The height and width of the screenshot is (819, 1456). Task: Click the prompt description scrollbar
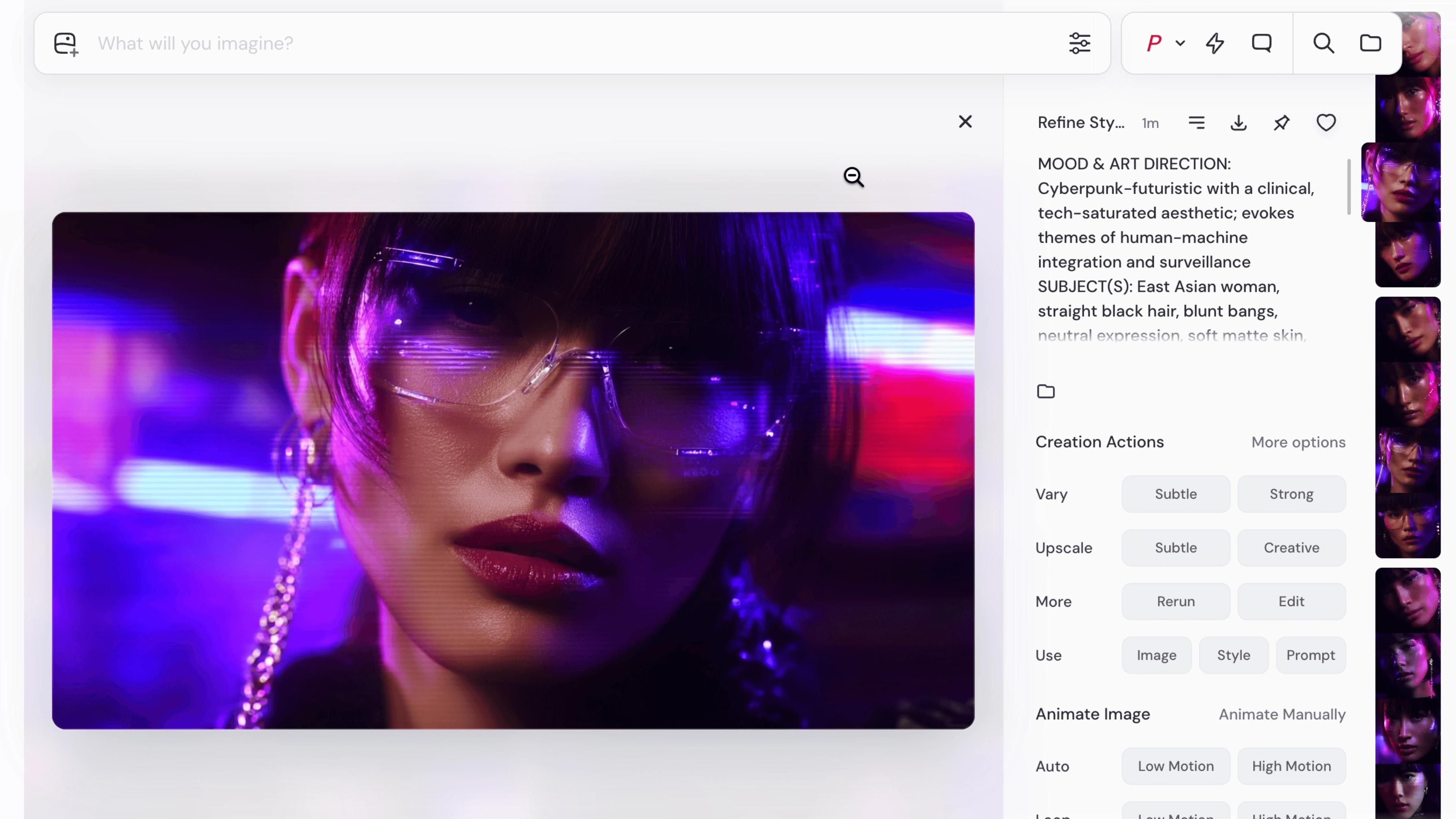pos(1349,187)
